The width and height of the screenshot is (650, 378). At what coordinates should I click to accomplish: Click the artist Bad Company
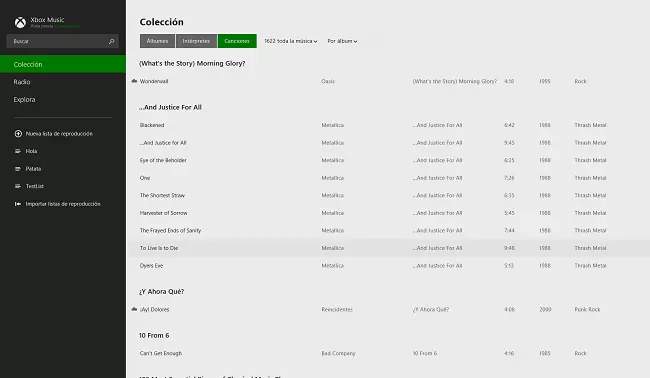pyautogui.click(x=338, y=353)
